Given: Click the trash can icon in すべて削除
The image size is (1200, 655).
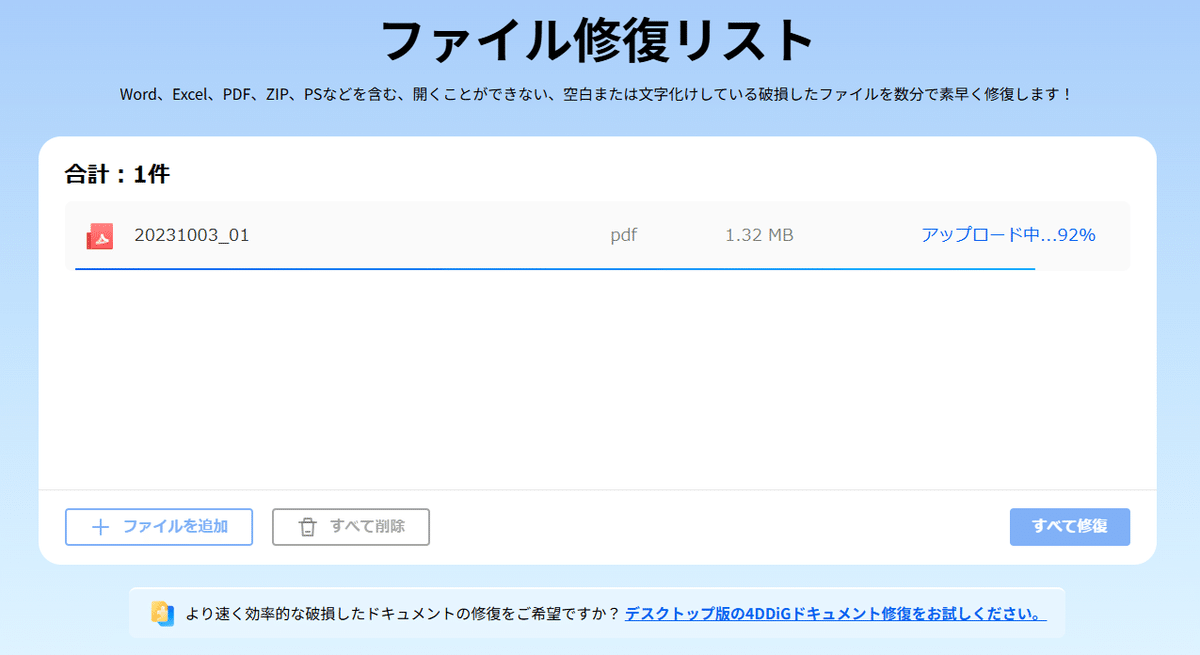Looking at the screenshot, I should (308, 527).
